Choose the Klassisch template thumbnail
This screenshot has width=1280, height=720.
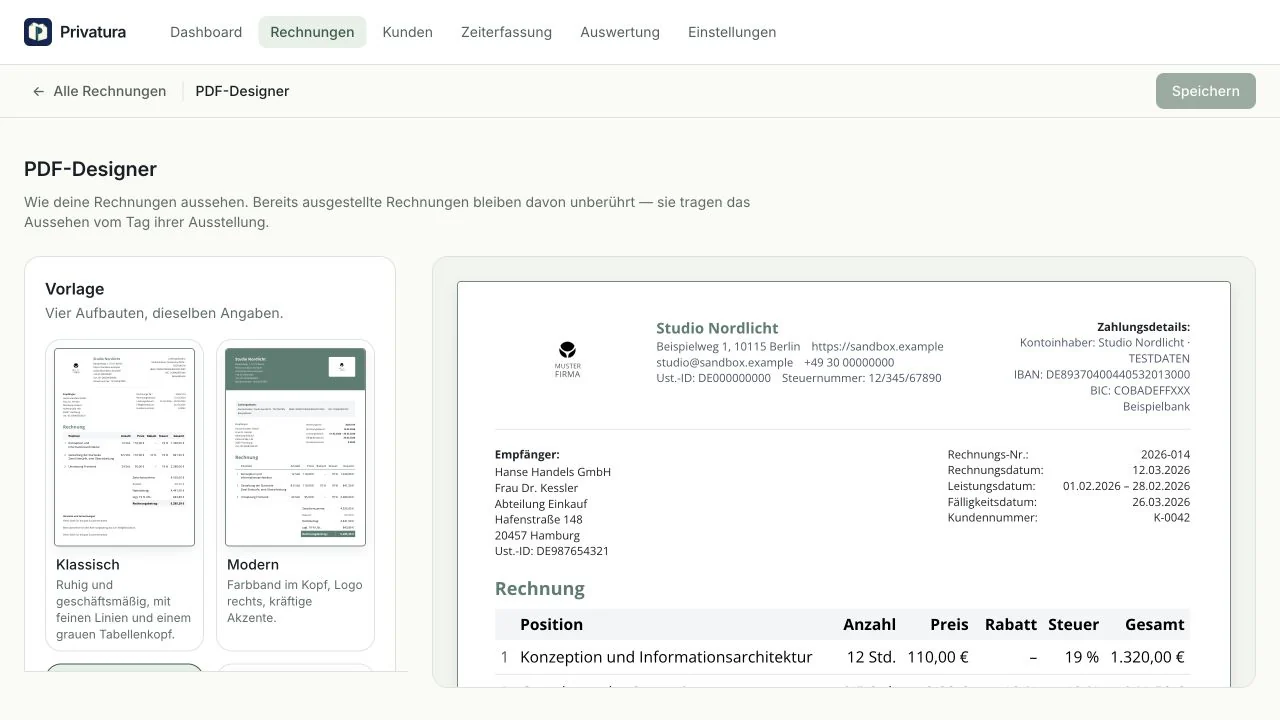124,447
